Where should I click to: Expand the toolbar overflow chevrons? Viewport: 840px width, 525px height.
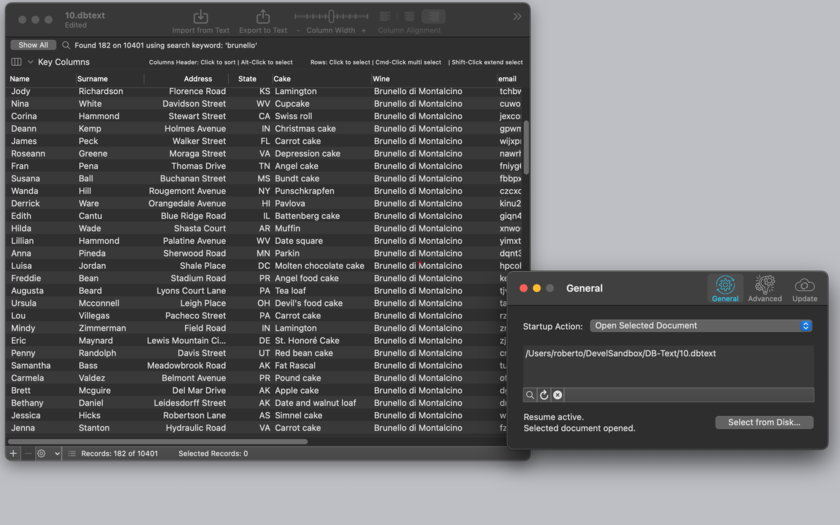coord(517,17)
